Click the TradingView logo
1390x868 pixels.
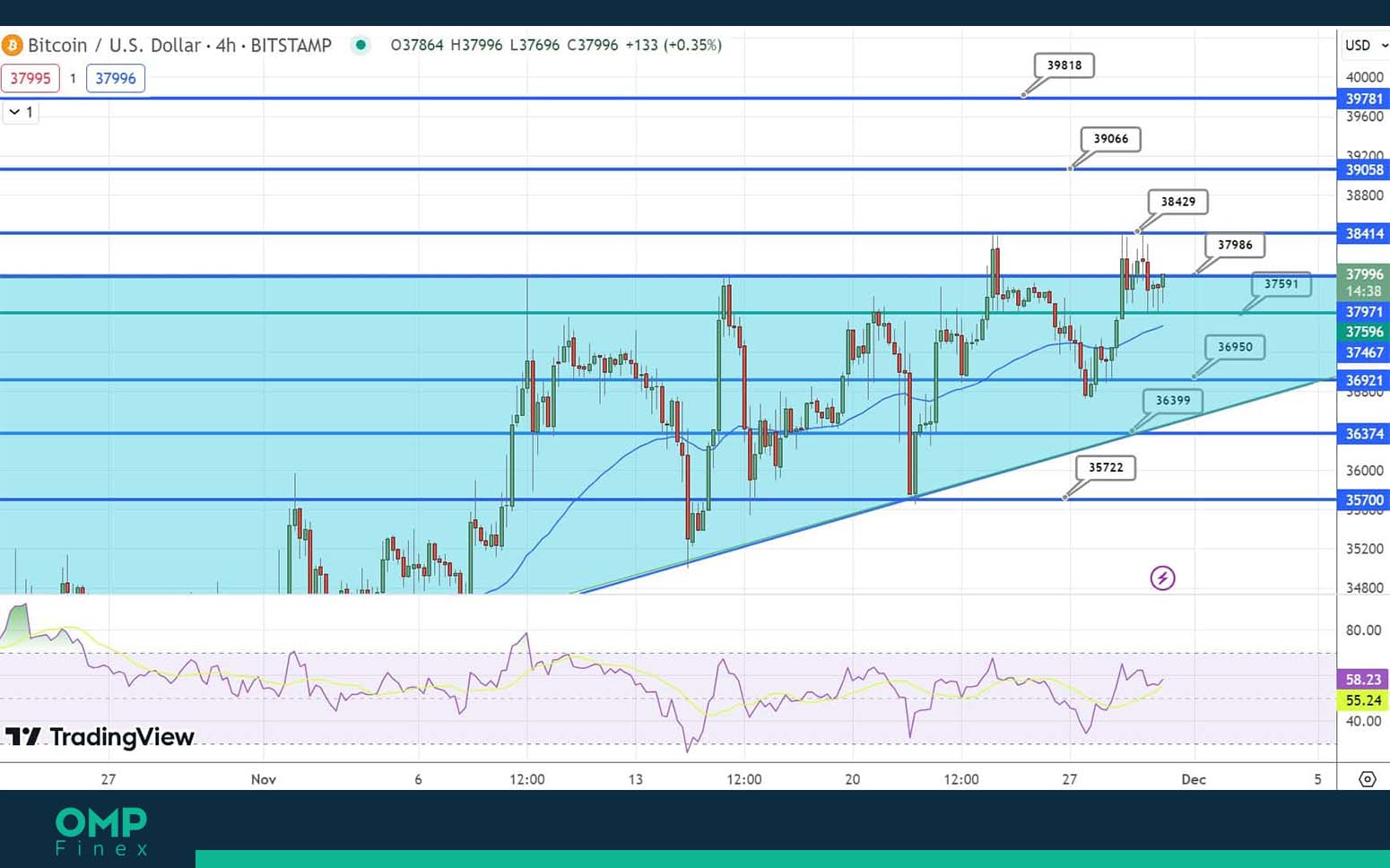(x=100, y=737)
